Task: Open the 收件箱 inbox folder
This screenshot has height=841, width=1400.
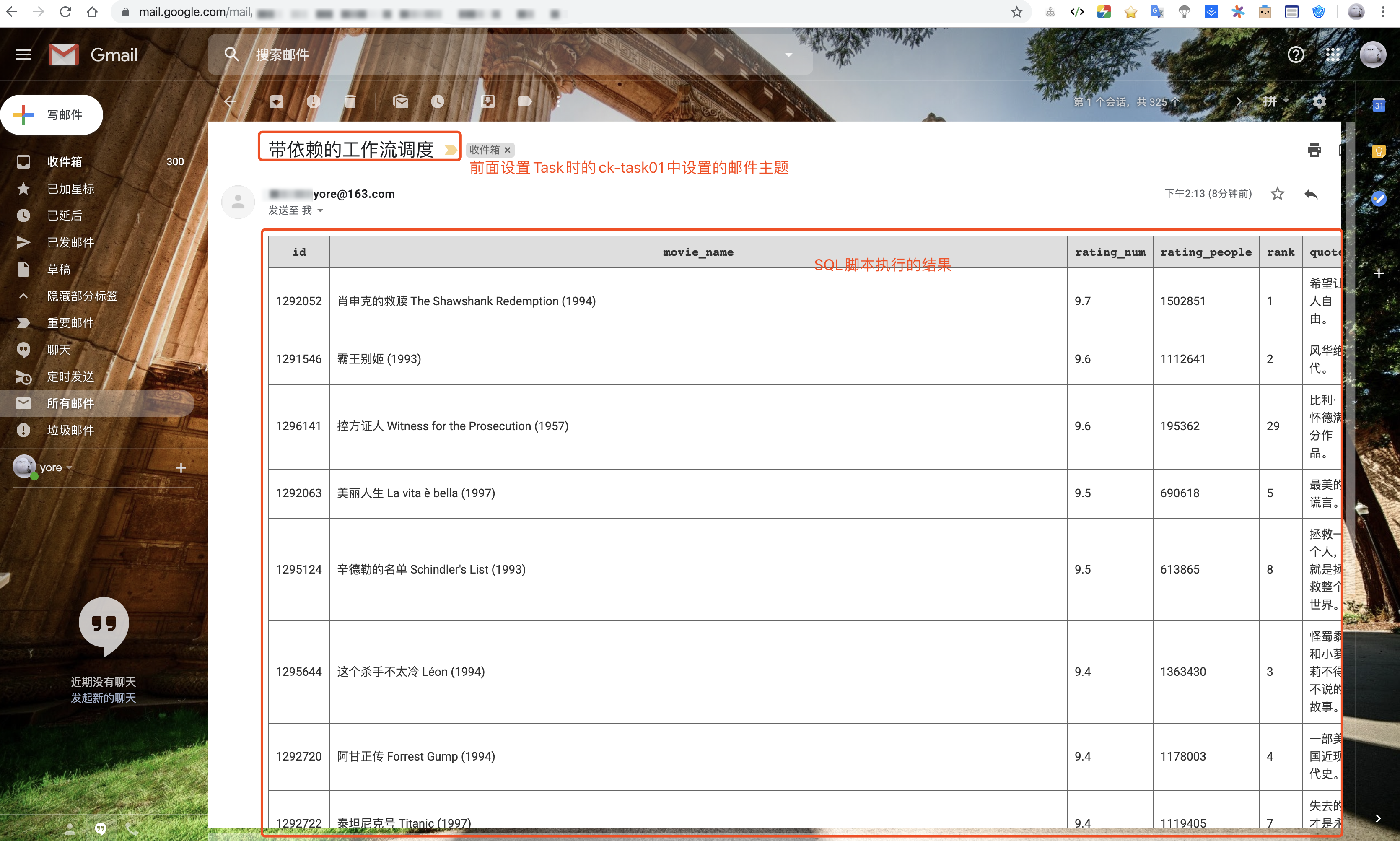Action: click(x=64, y=161)
